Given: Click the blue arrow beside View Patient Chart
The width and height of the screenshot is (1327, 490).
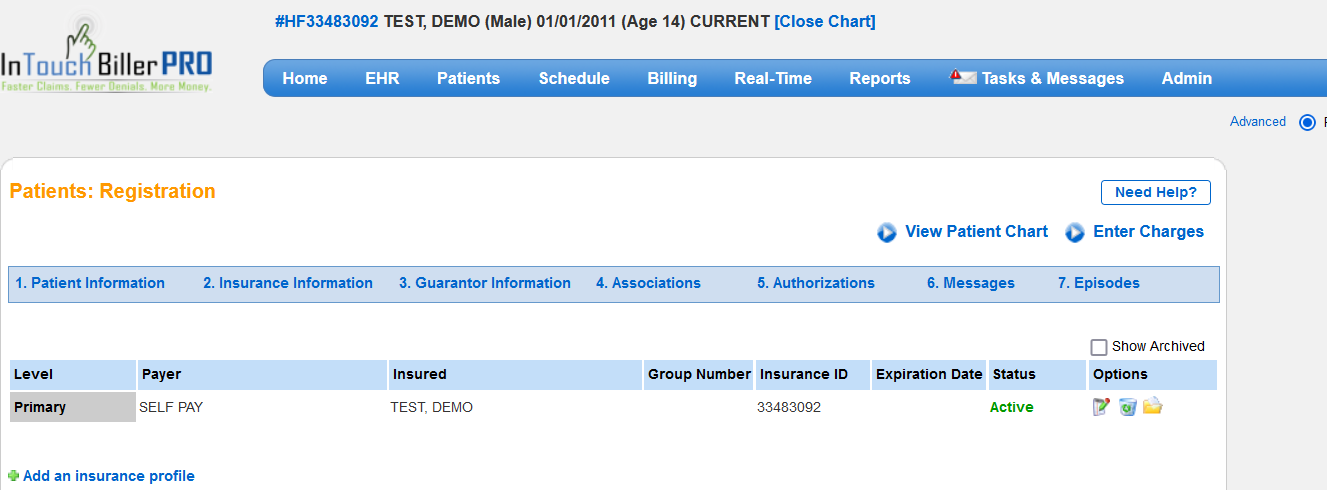Looking at the screenshot, I should [x=887, y=232].
